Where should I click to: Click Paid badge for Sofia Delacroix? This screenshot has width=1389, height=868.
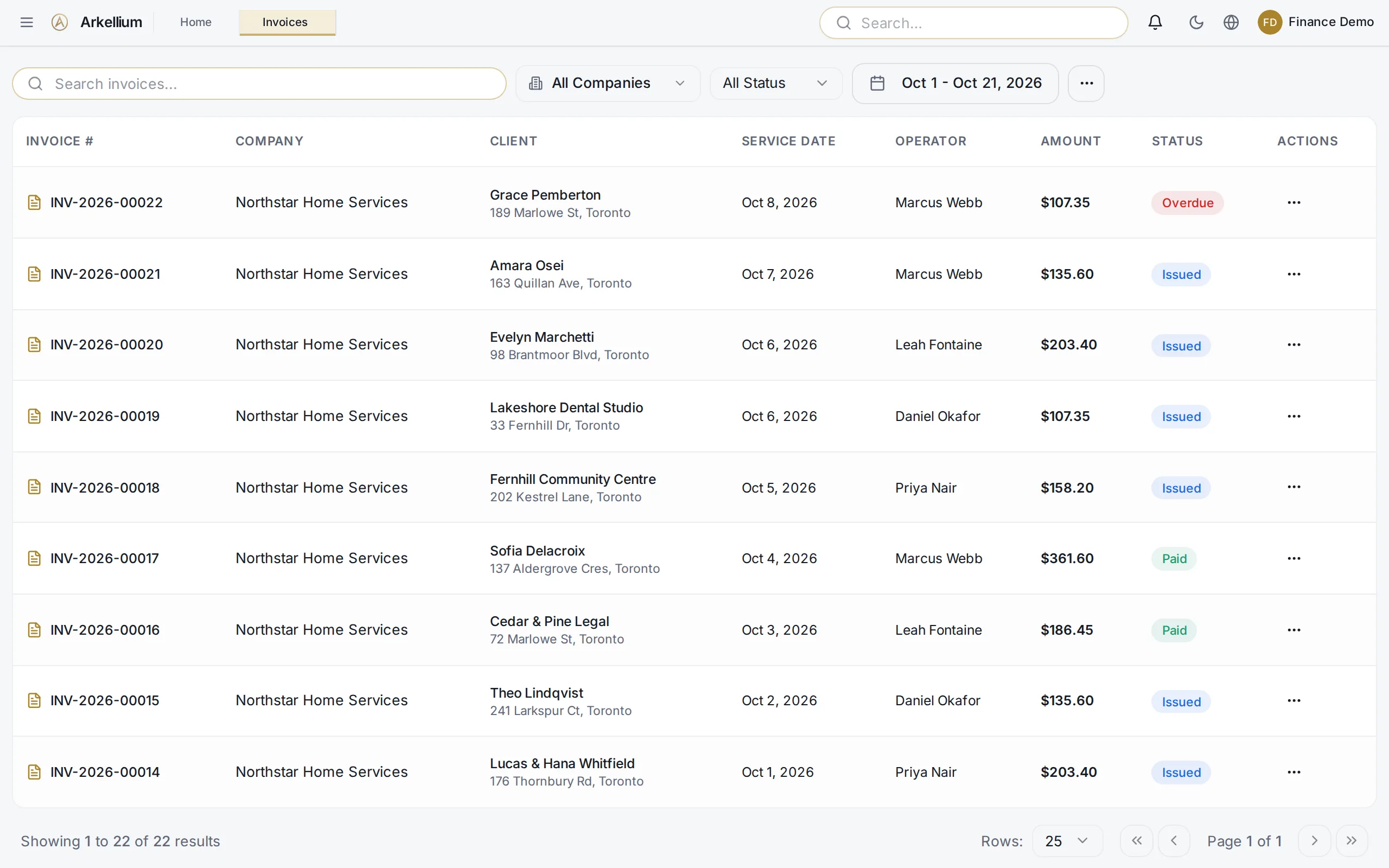(x=1174, y=559)
